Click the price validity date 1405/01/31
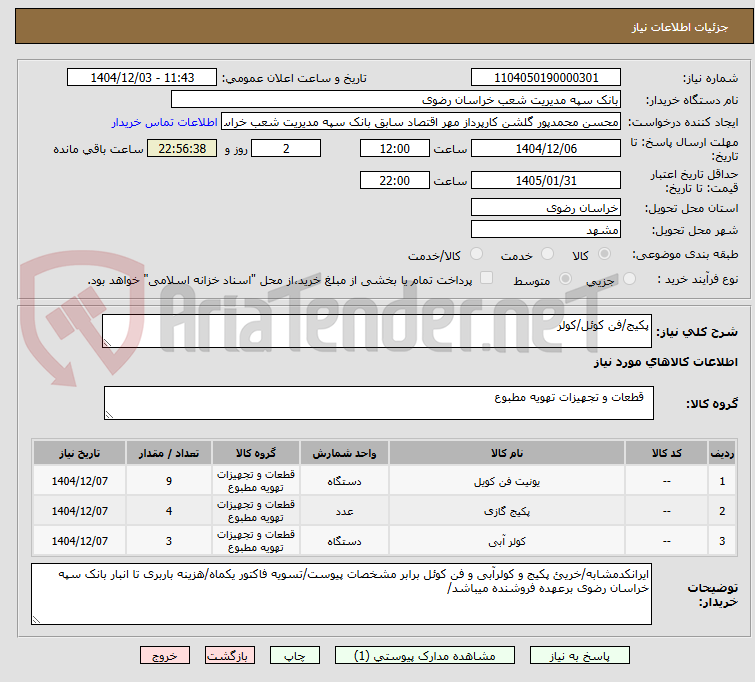755x682 pixels. [546, 180]
